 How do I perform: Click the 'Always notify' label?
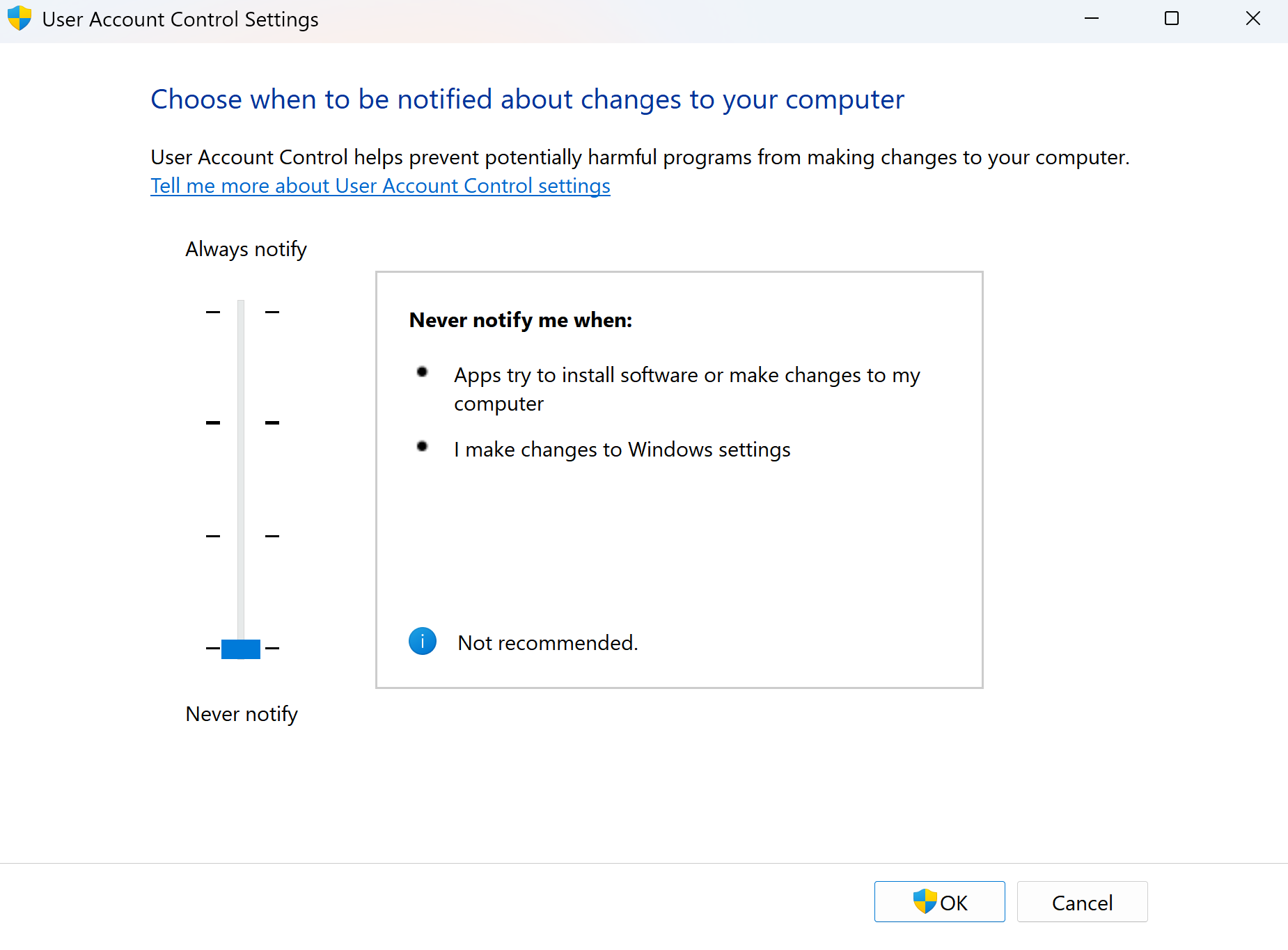(x=246, y=249)
